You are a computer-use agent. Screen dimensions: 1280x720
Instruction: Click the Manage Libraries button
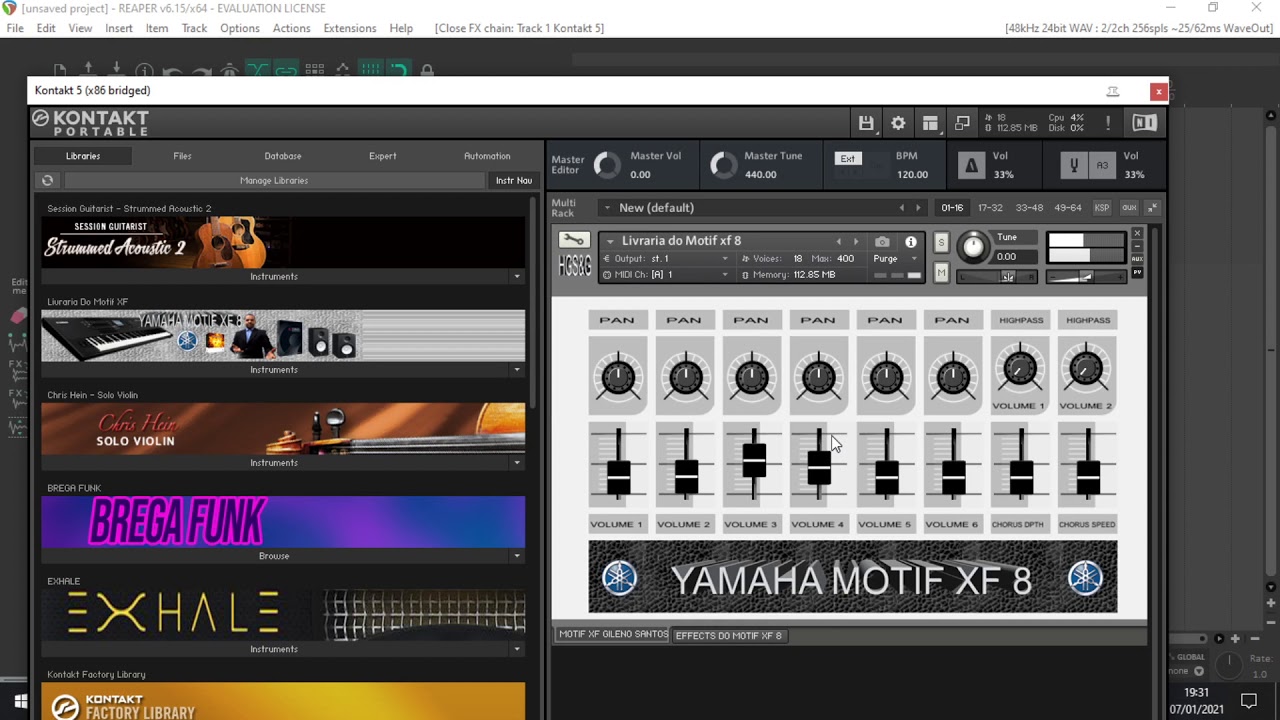pos(274,181)
